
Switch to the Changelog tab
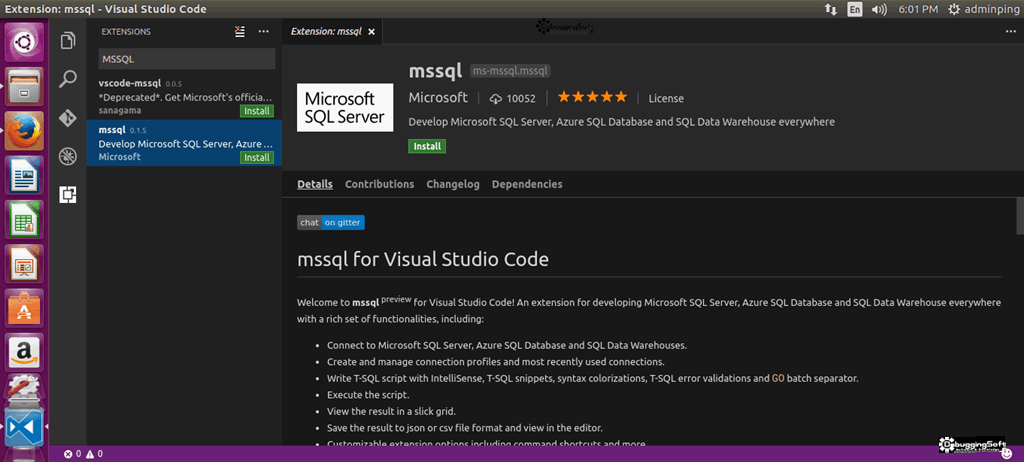click(453, 184)
